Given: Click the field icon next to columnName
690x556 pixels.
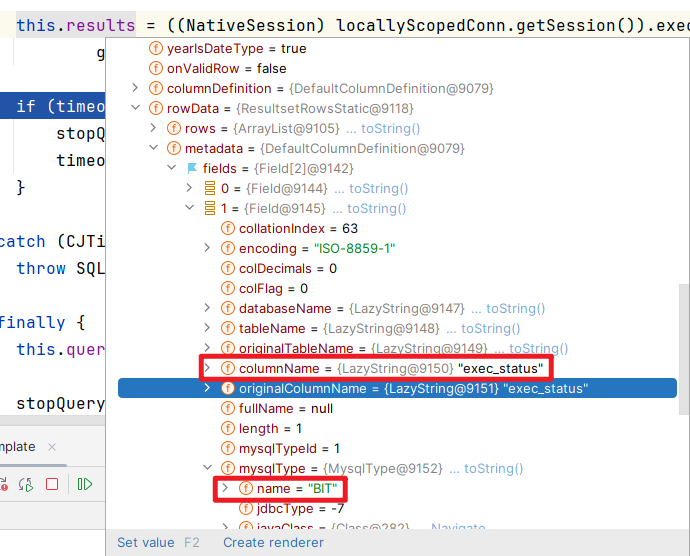Looking at the screenshot, I should point(228,368).
